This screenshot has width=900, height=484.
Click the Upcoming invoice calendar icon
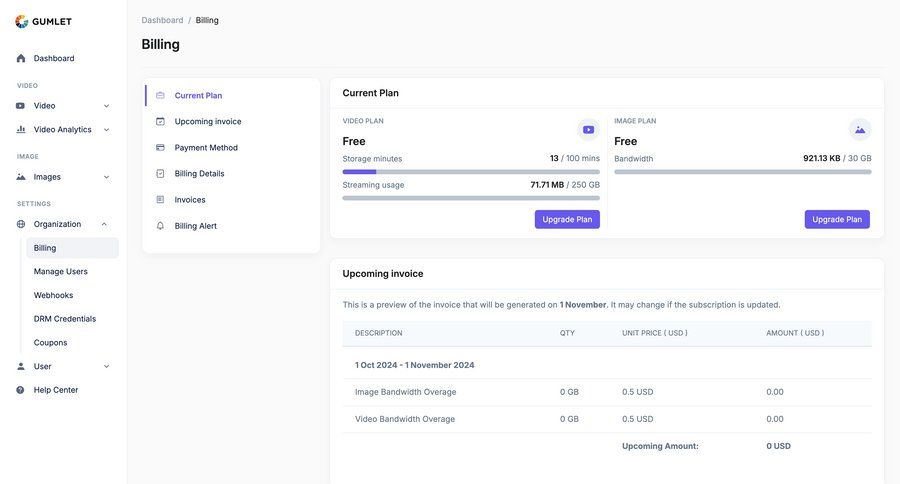(x=160, y=122)
